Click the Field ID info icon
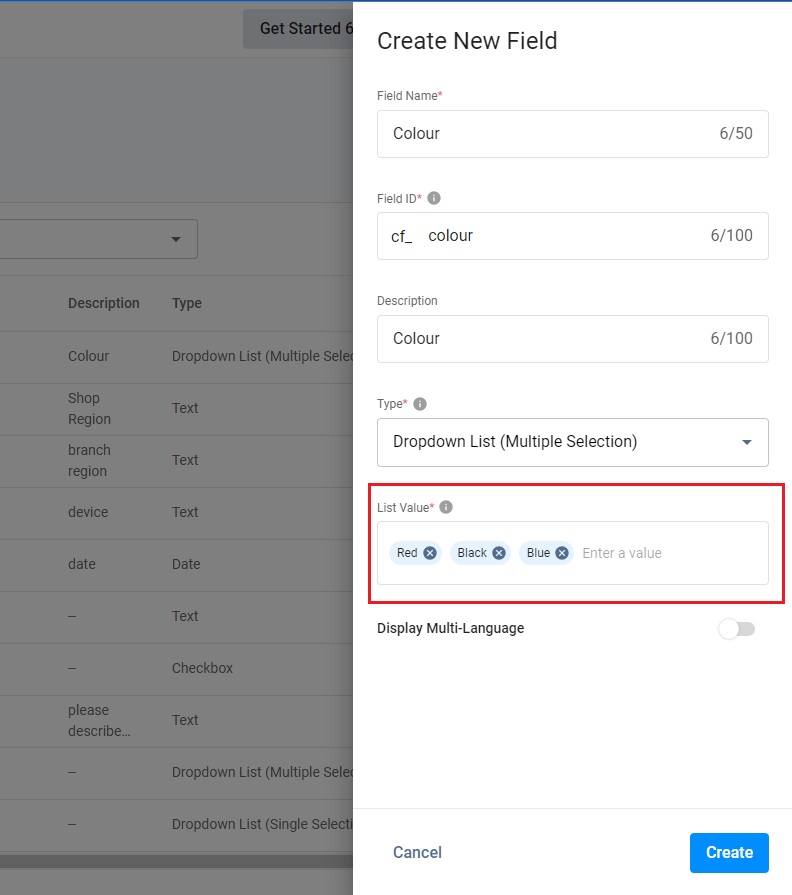 (x=434, y=199)
